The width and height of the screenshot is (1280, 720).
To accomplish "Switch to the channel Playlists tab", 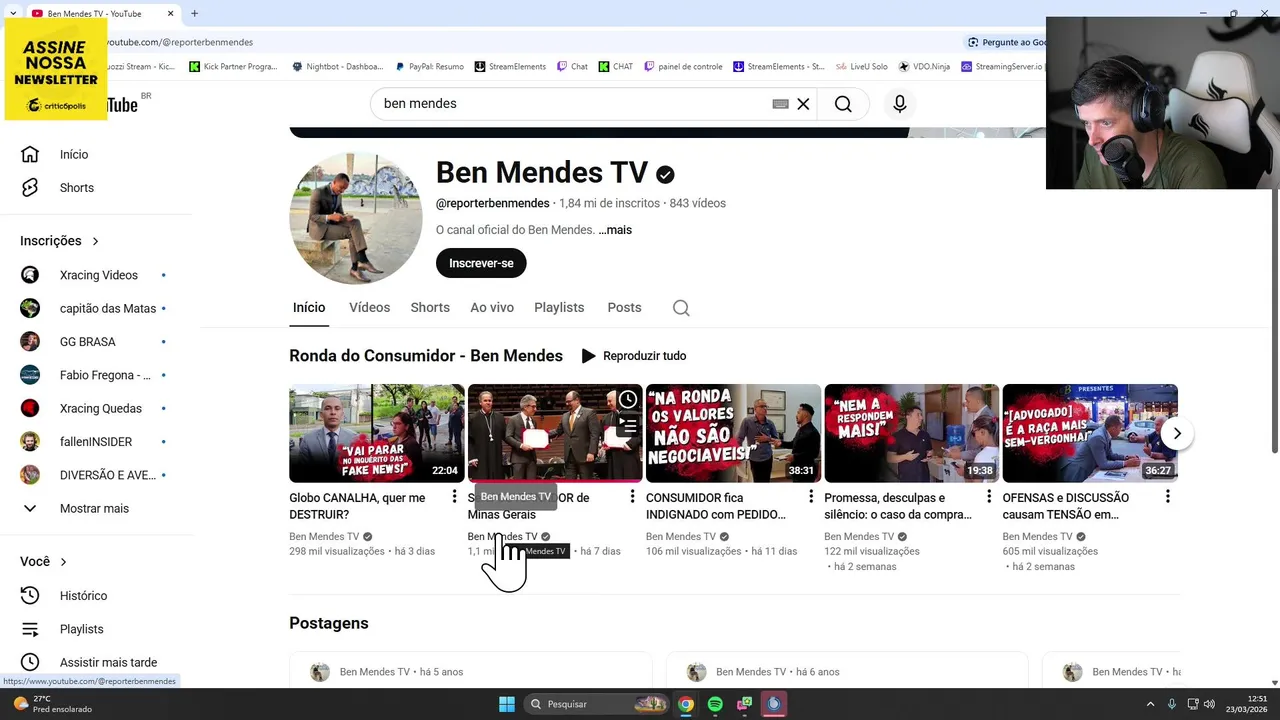I will click(559, 308).
